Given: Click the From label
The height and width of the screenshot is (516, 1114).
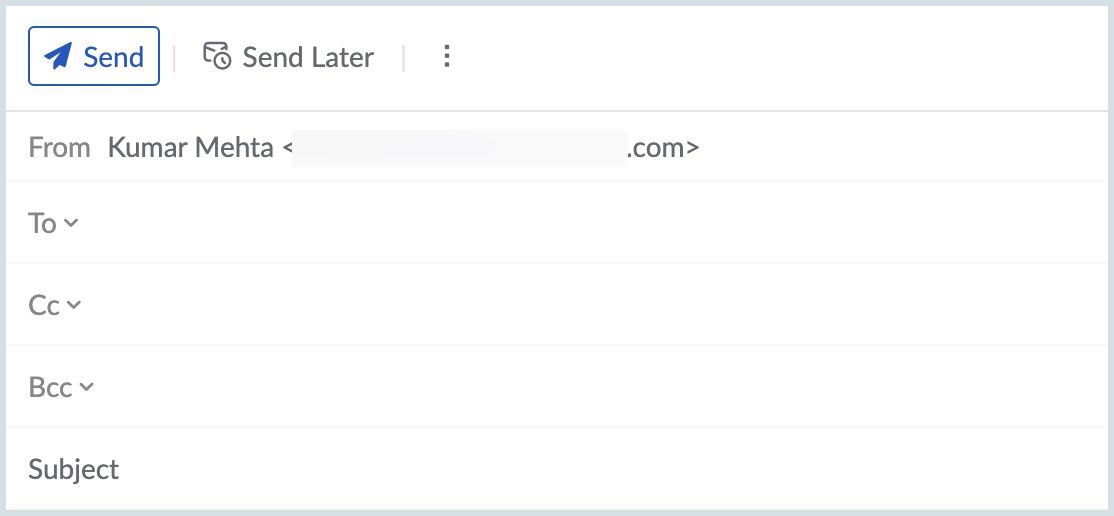Looking at the screenshot, I should [x=60, y=148].
